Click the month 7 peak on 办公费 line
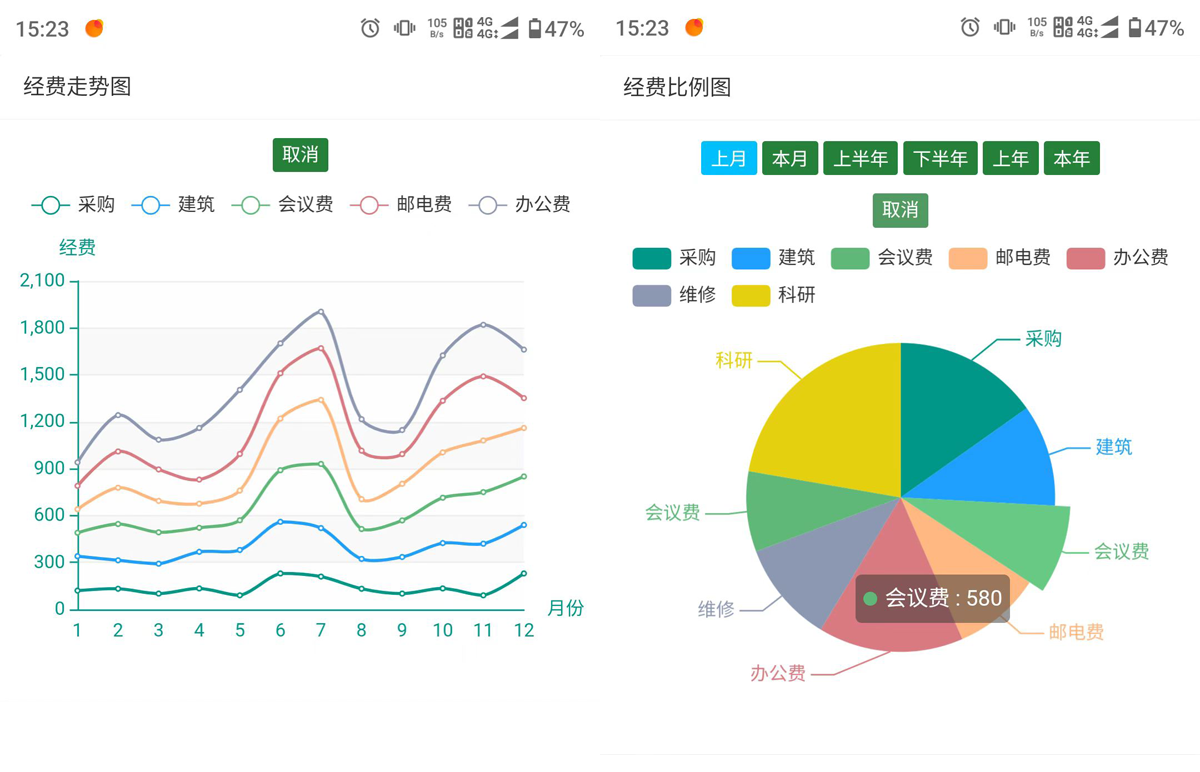 coord(321,311)
